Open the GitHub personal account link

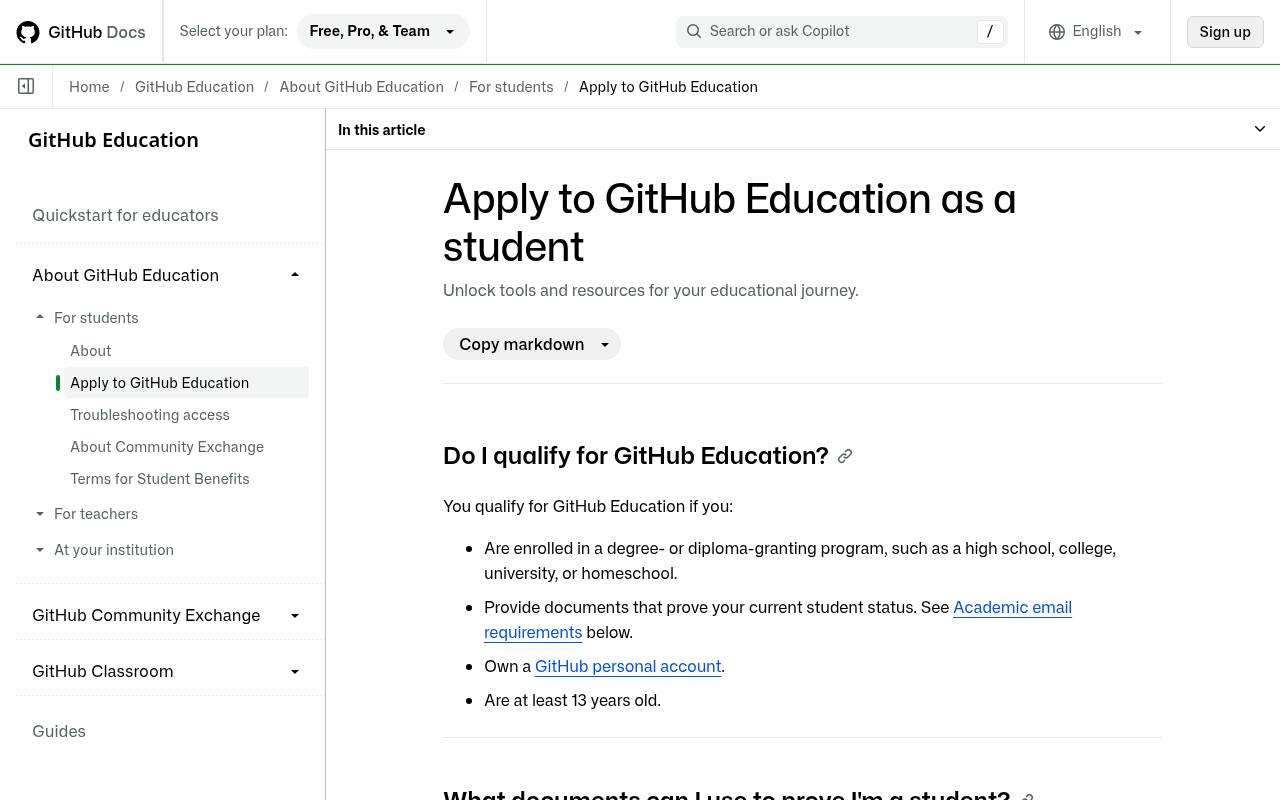[x=628, y=666]
